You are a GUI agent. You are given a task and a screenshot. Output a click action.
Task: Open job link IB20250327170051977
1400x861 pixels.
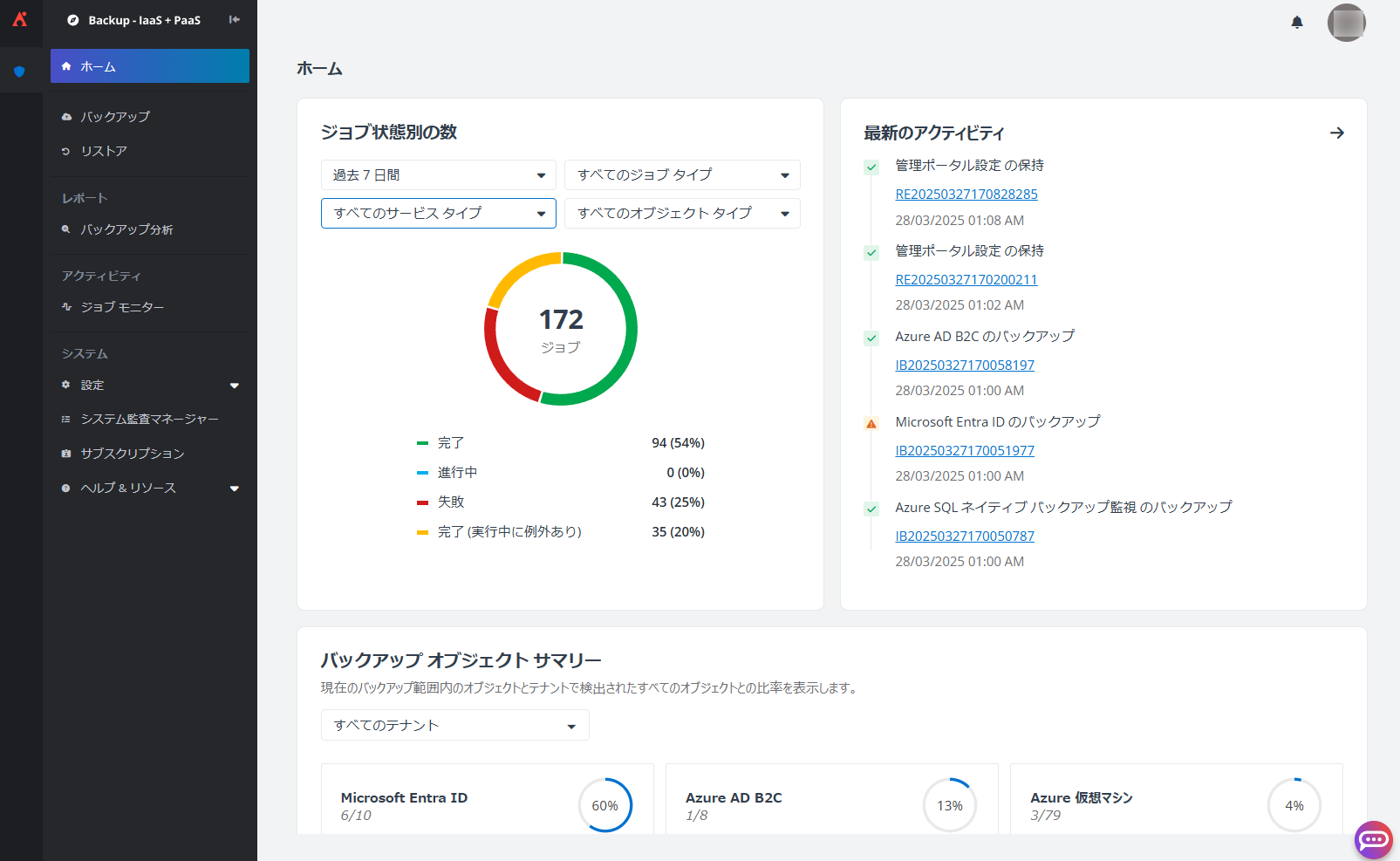pos(965,451)
